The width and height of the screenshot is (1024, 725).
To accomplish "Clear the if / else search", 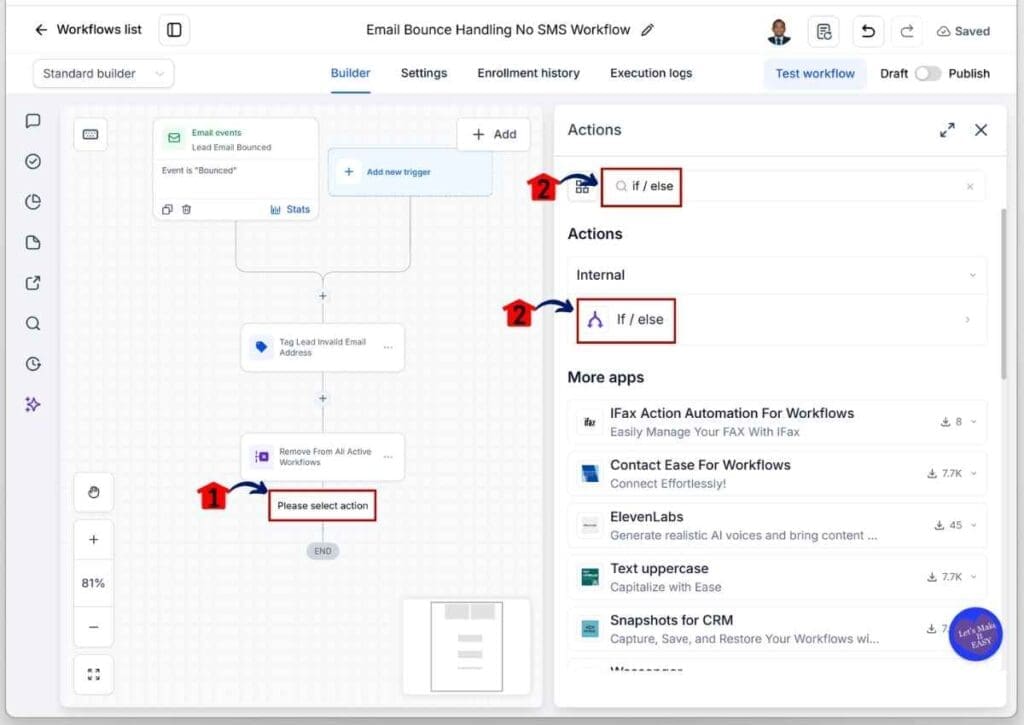I will pyautogui.click(x=970, y=187).
